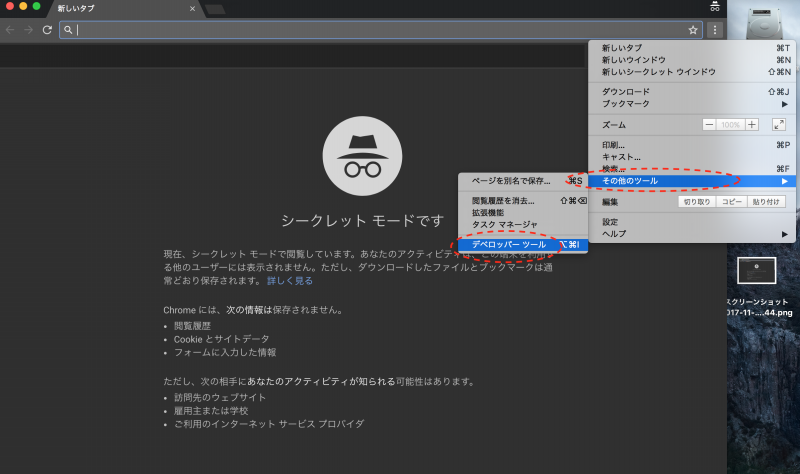Click the new tab button beside tab
The width and height of the screenshot is (800, 474).
(x=215, y=9)
